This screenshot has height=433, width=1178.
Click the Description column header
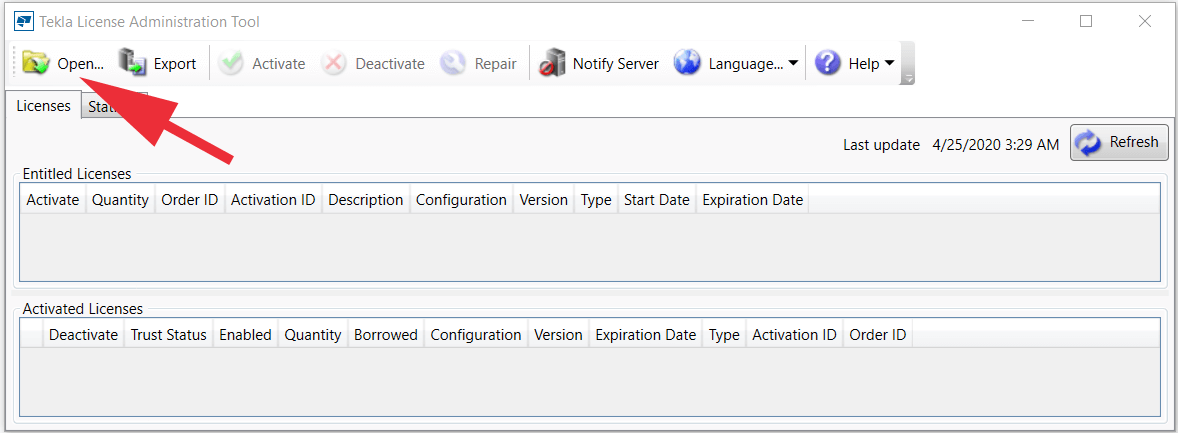click(x=366, y=200)
